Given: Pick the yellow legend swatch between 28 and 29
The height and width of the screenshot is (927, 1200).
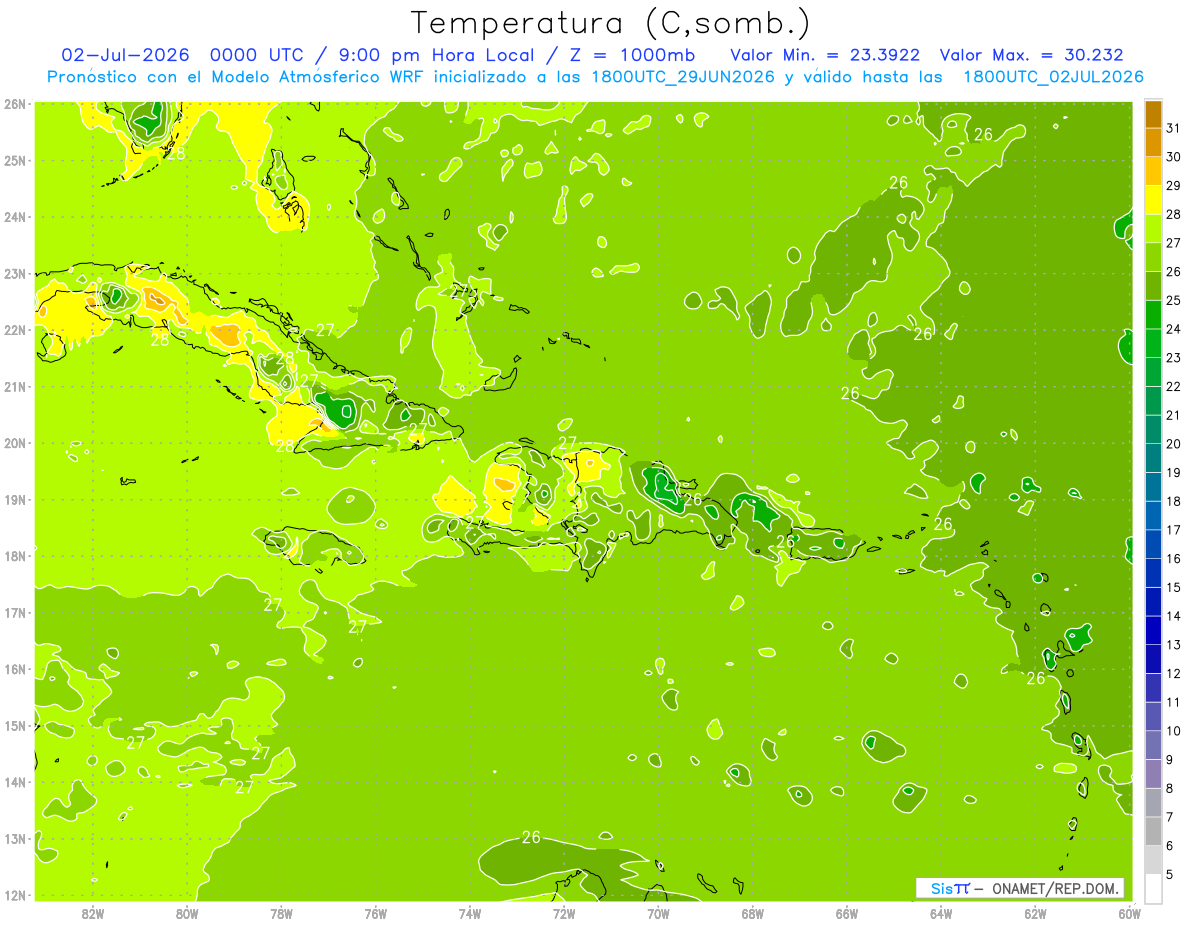Looking at the screenshot, I should 1153,200.
